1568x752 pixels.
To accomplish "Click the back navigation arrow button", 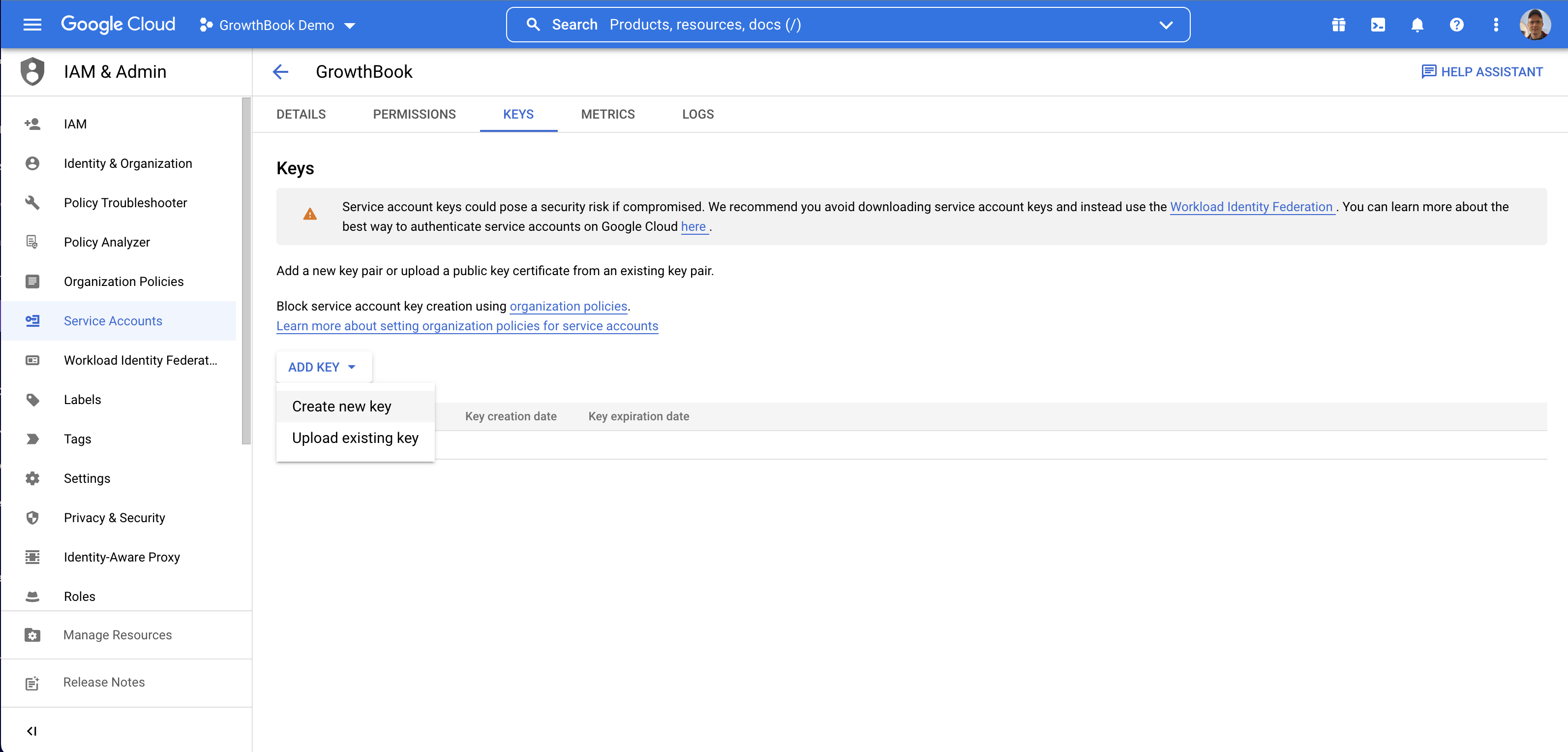I will 280,71.
